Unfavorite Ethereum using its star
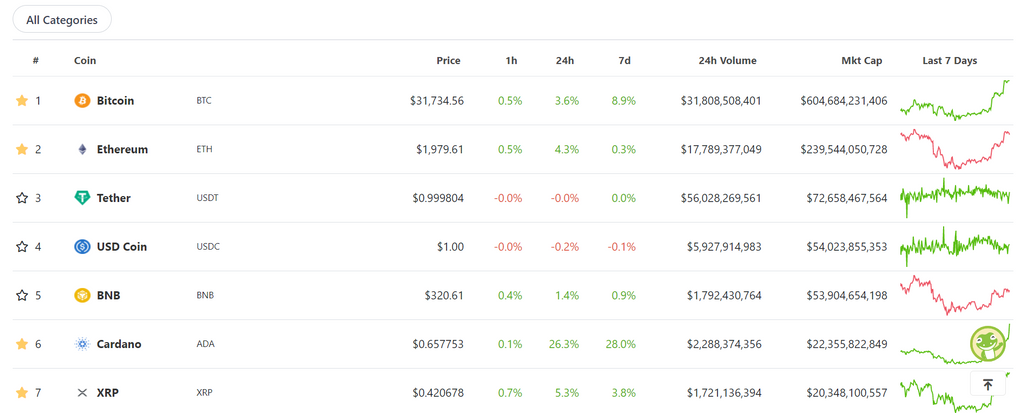The height and width of the screenshot is (413, 1024). pyautogui.click(x=22, y=150)
